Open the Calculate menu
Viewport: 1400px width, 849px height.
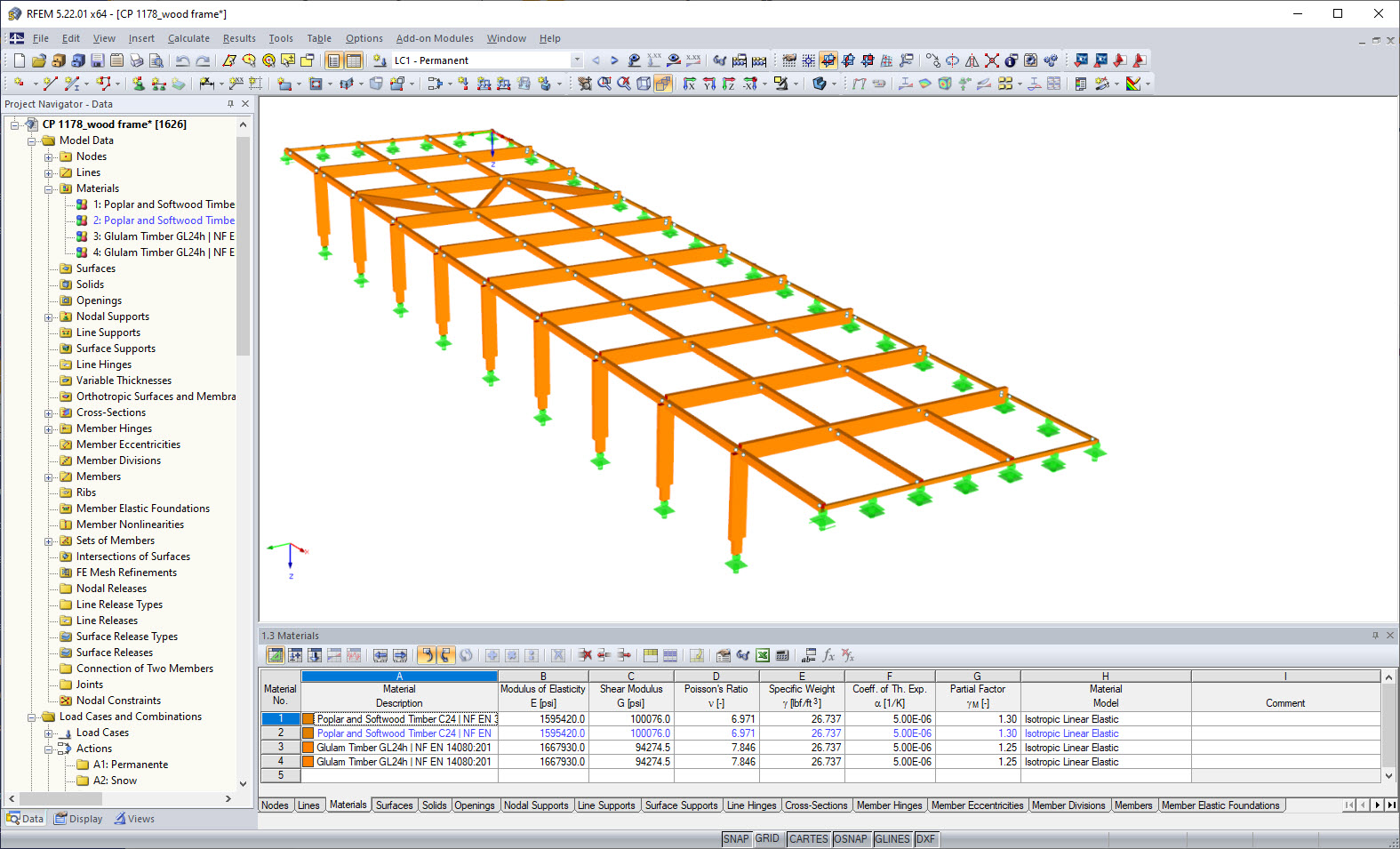pos(188,38)
